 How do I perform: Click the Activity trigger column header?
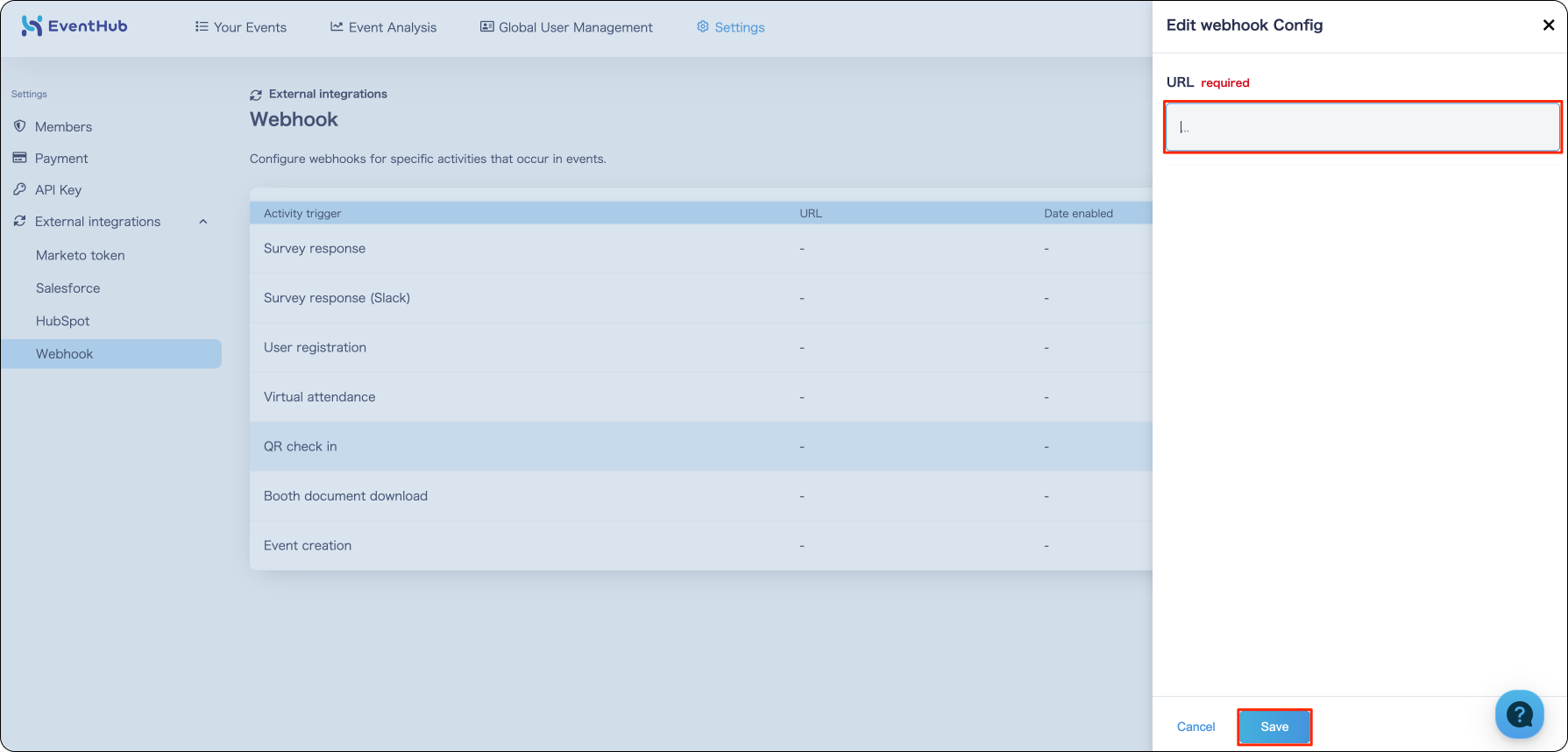click(302, 213)
